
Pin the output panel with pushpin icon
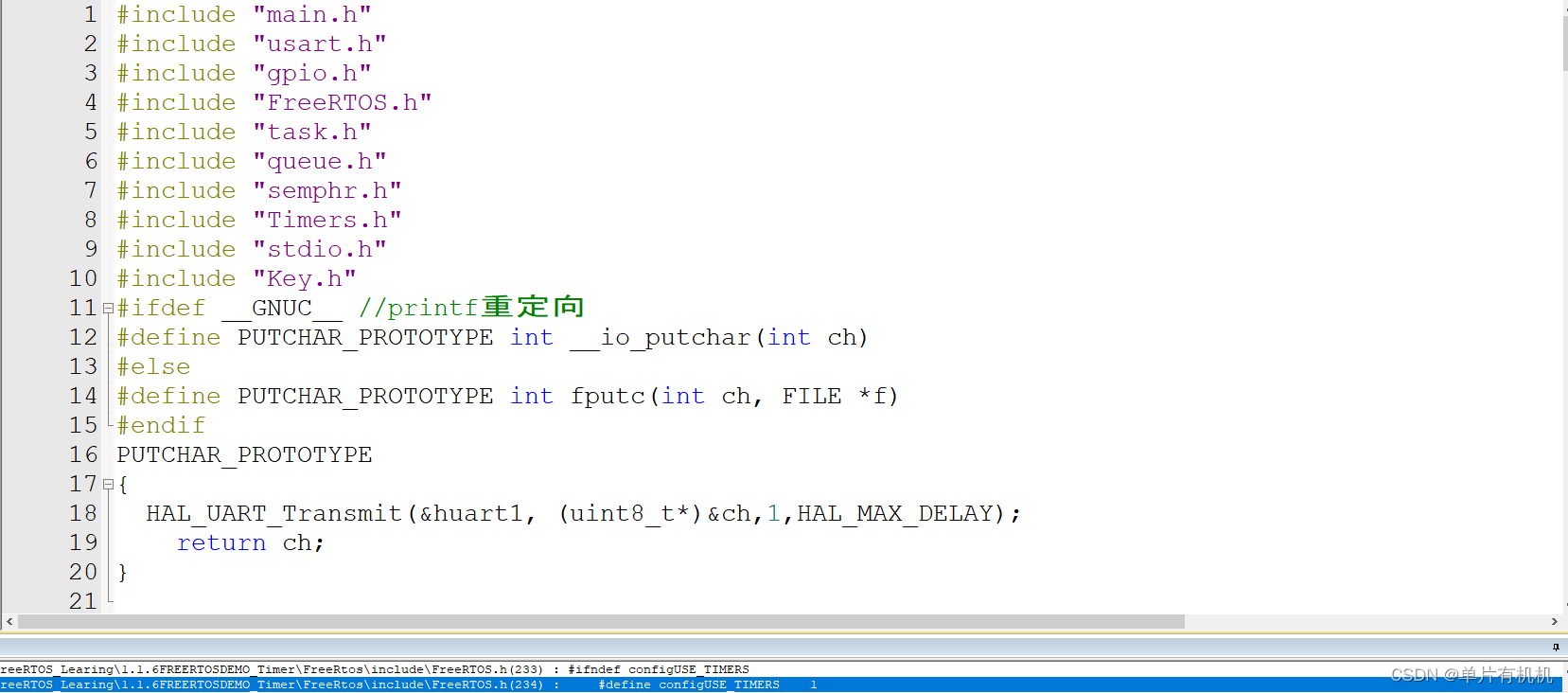click(1556, 648)
